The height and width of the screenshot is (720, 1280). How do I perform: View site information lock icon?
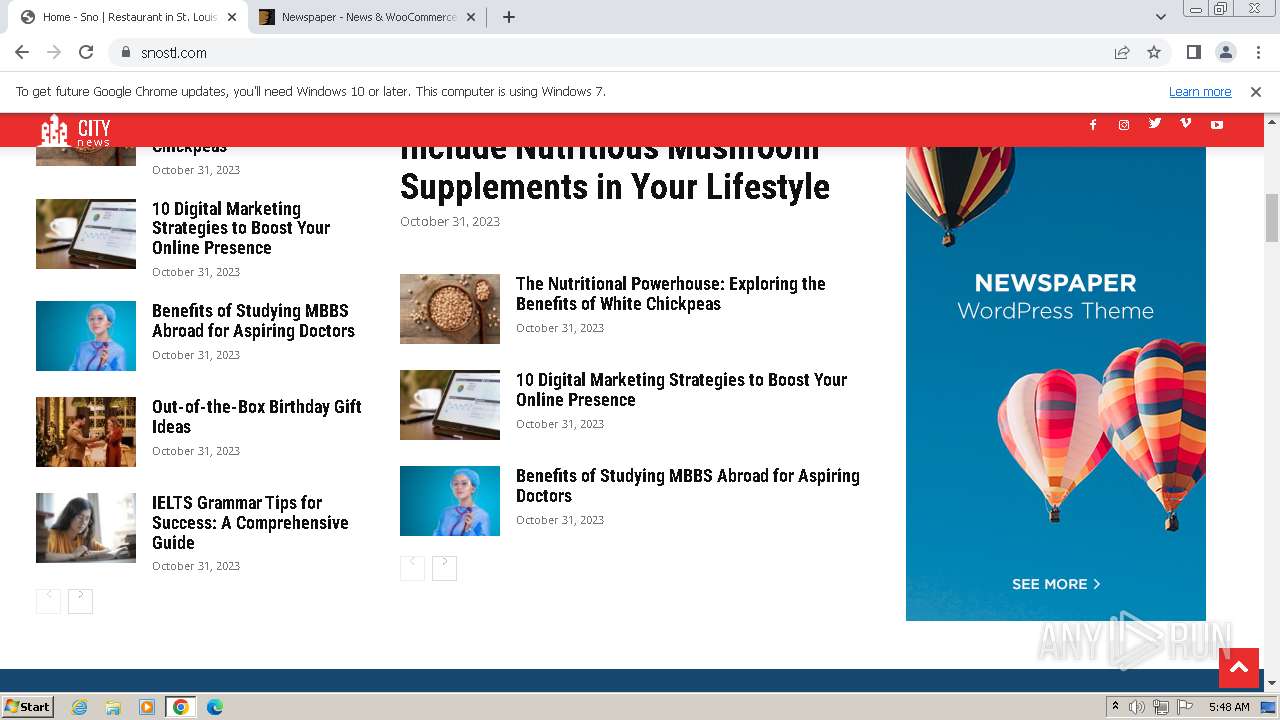126,53
